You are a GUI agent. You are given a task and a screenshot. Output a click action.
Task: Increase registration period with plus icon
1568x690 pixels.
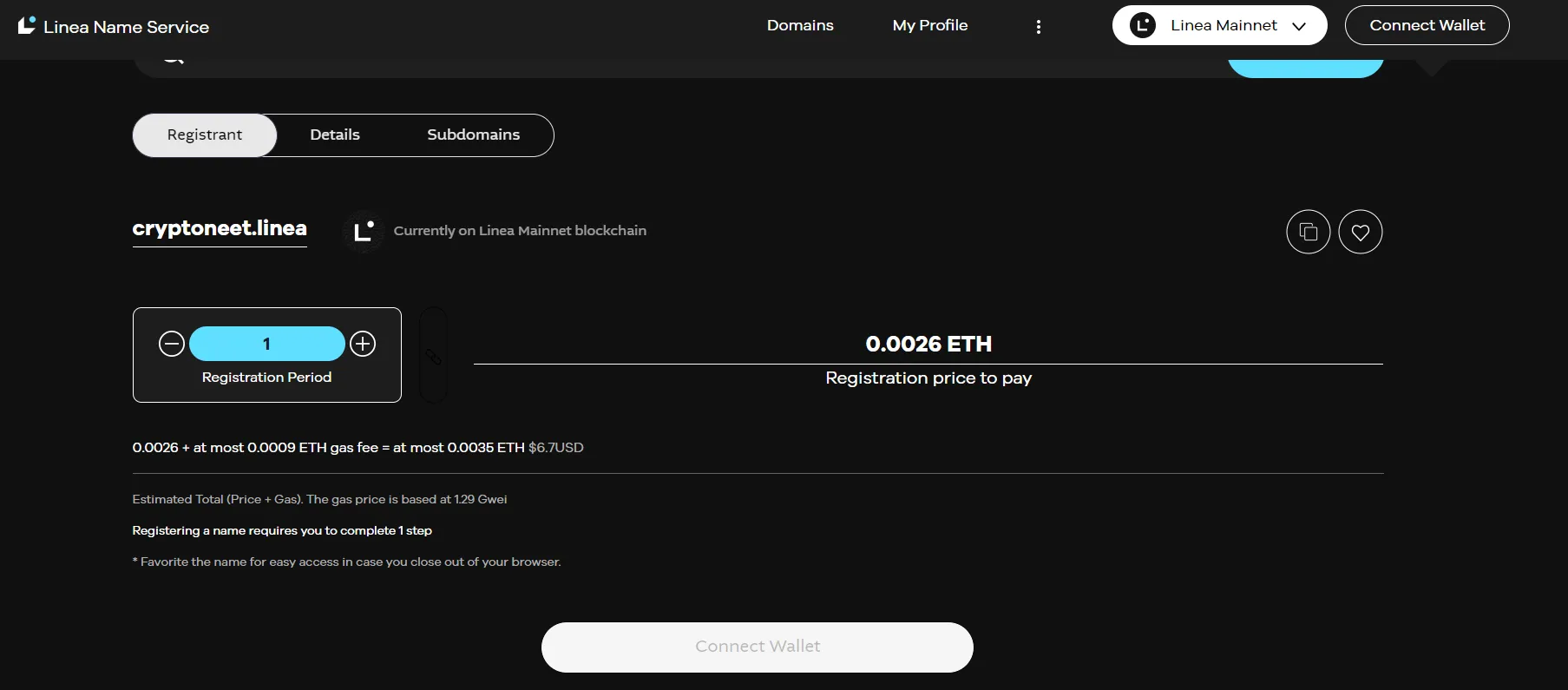click(x=363, y=344)
